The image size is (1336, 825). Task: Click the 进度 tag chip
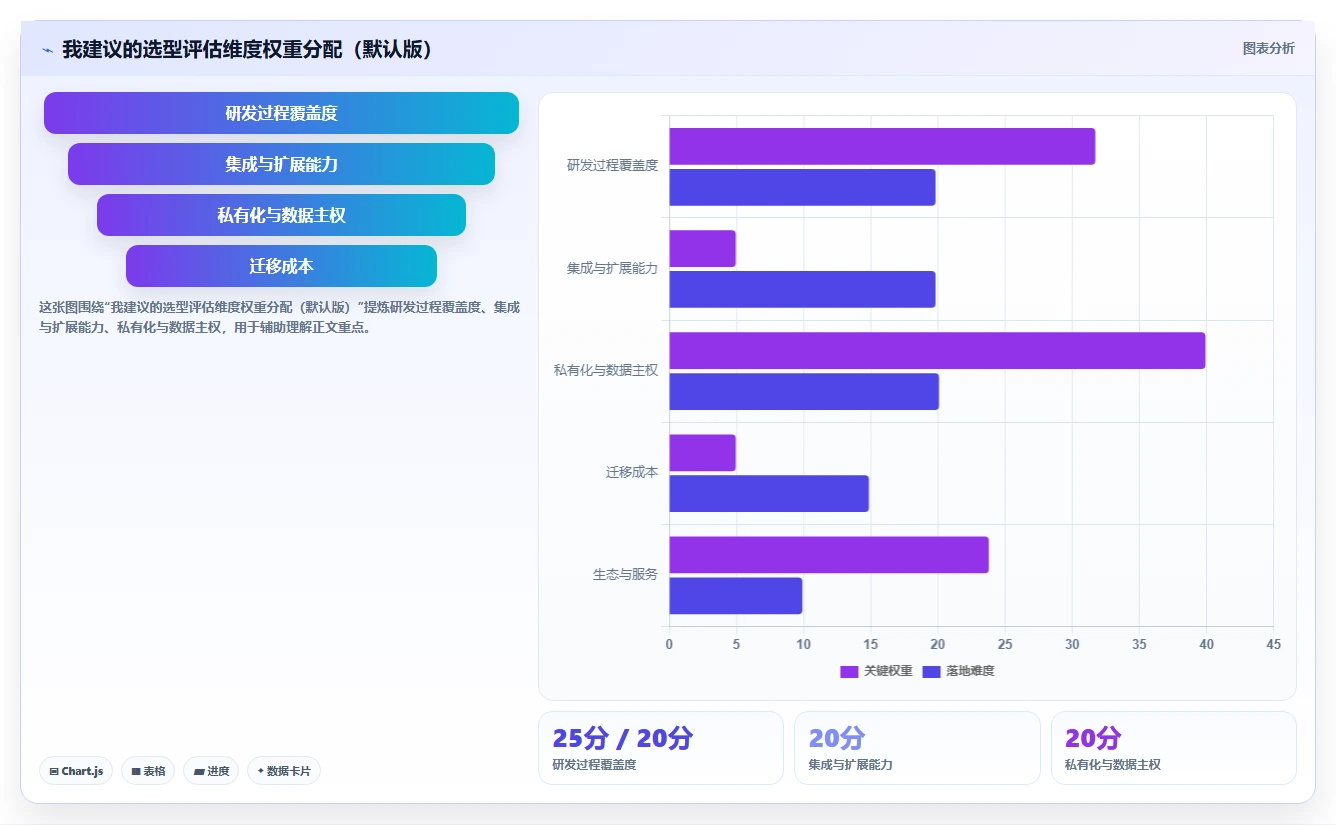click(x=211, y=771)
